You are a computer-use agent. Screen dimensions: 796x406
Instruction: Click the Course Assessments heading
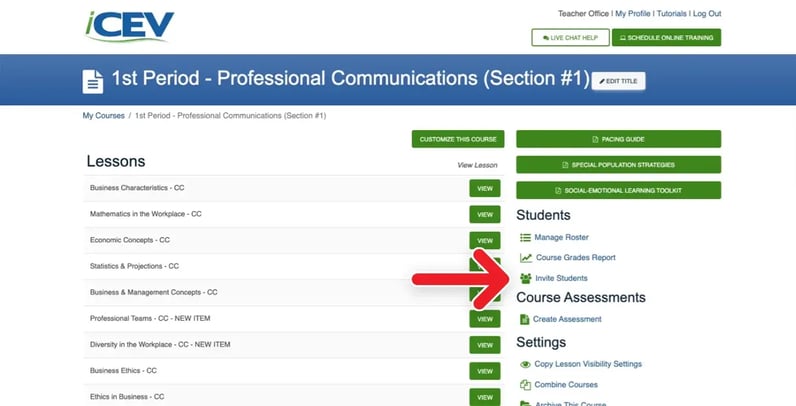point(581,297)
